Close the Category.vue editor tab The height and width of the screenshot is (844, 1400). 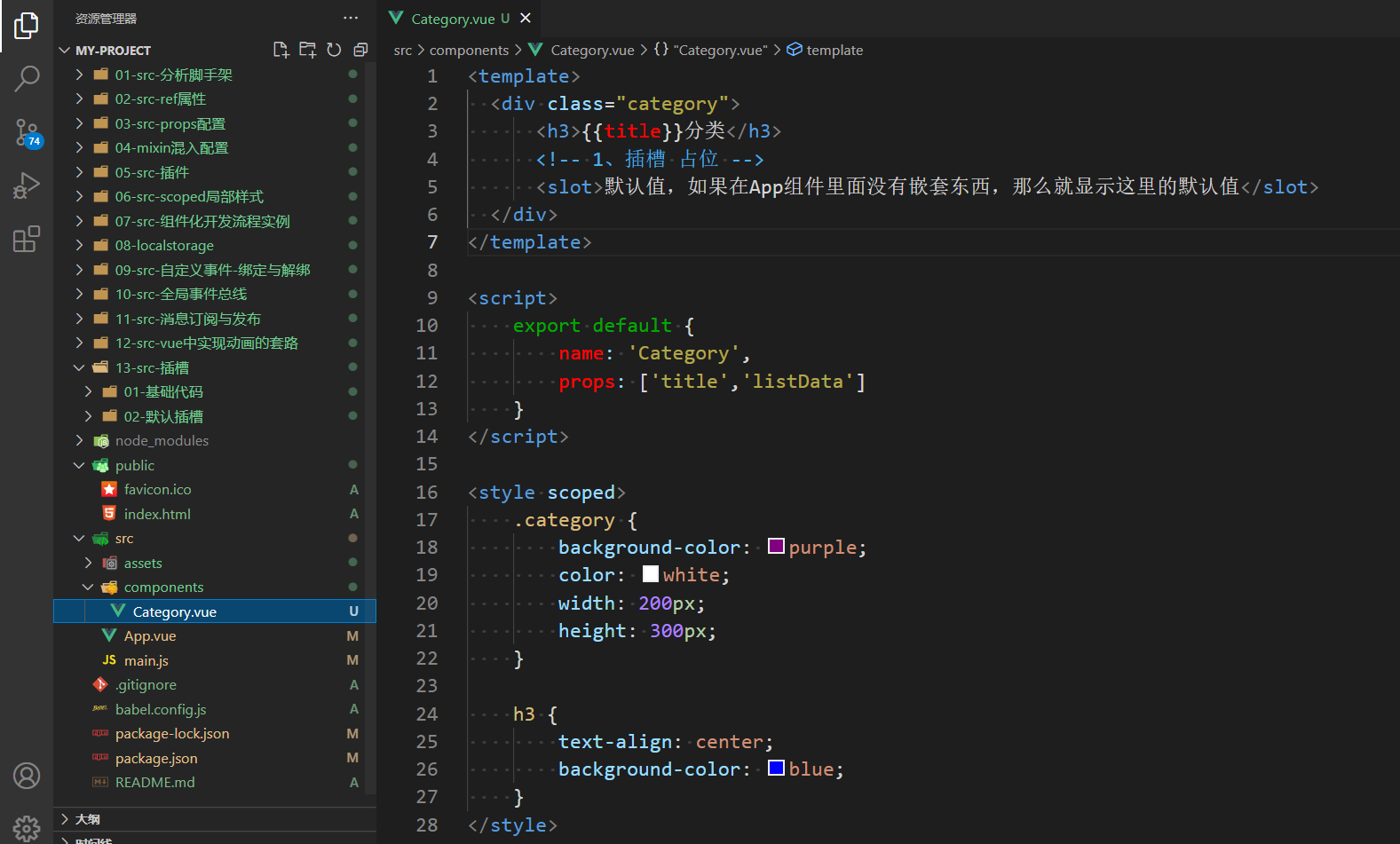pyautogui.click(x=526, y=18)
